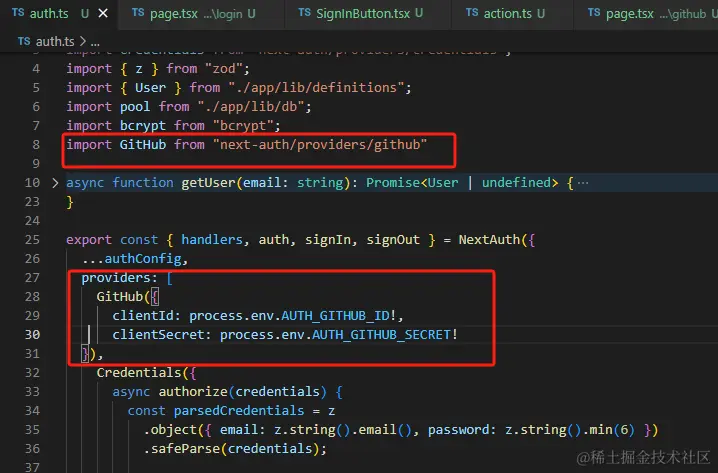
Task: Click authorize on line 33
Action: (x=193, y=392)
